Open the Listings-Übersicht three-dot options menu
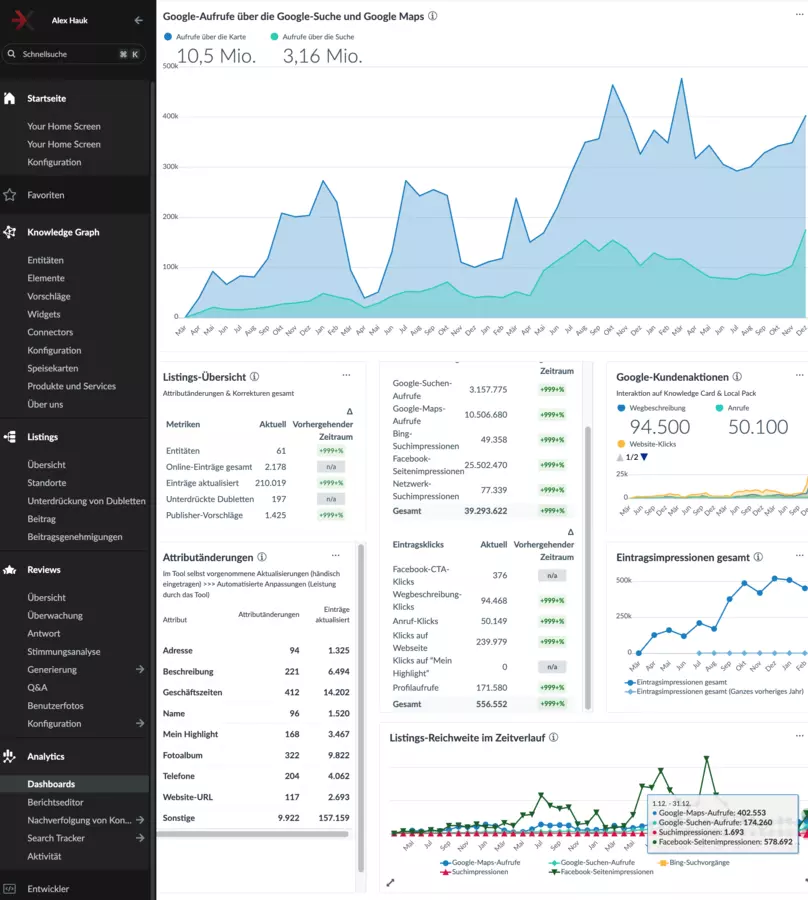The height and width of the screenshot is (900, 808). coord(347,376)
